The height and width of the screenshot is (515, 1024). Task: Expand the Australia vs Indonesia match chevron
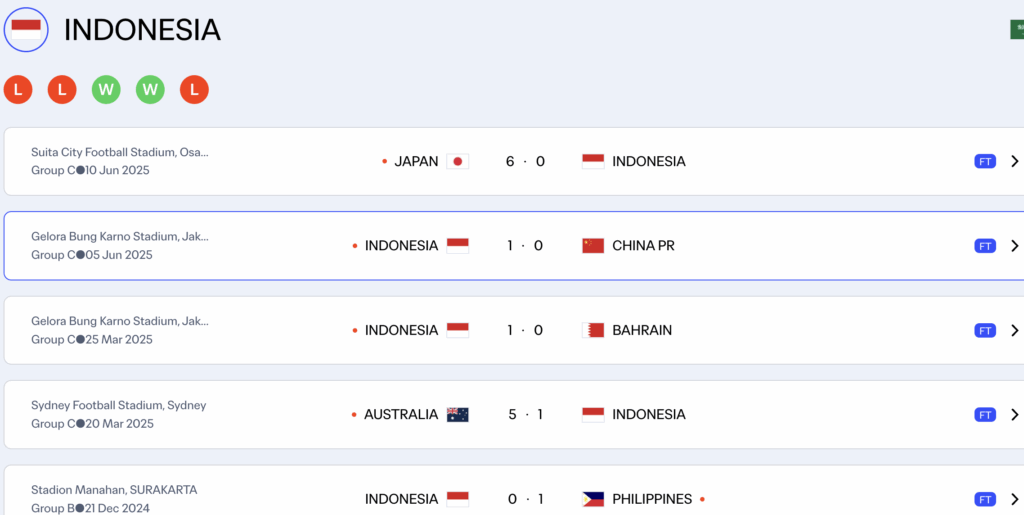point(1015,414)
